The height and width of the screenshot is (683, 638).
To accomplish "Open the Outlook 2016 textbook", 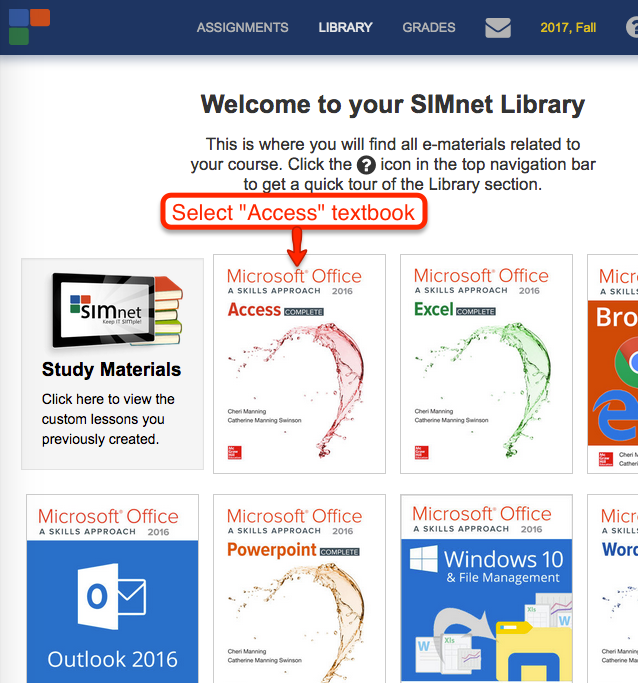I will click(112, 588).
